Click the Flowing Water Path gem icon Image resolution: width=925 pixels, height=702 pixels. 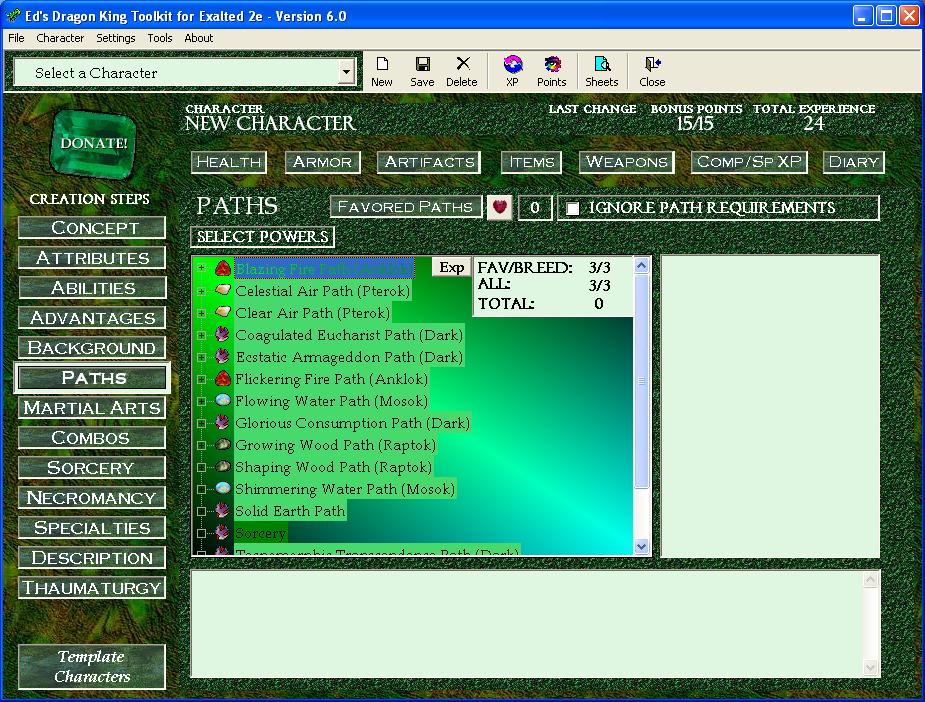tap(222, 401)
